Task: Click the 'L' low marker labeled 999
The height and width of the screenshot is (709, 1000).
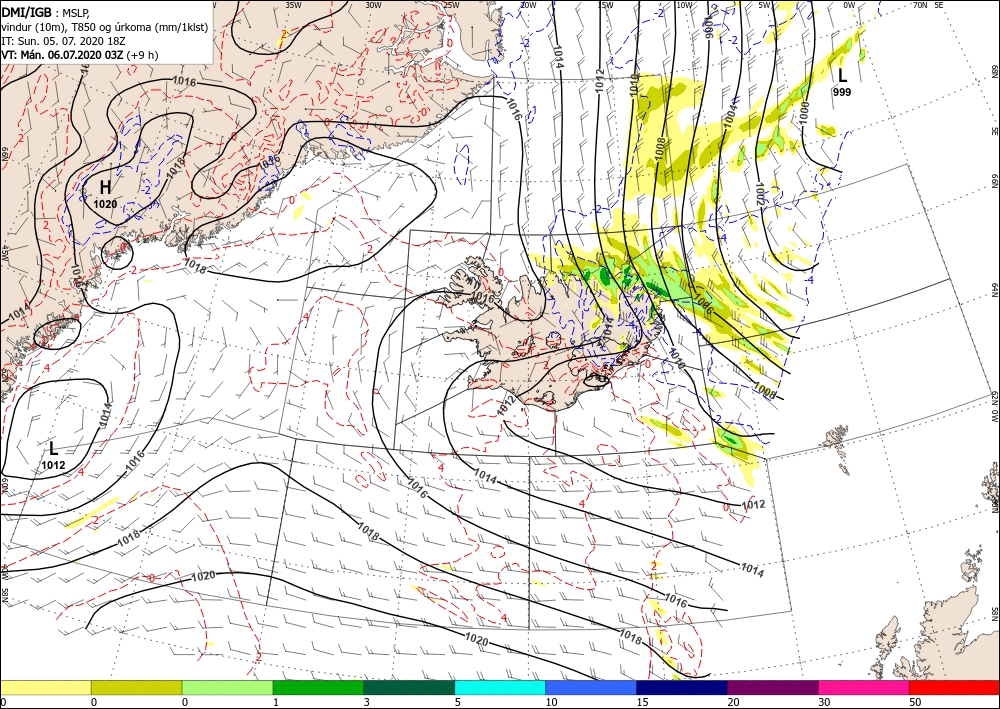Action: pyautogui.click(x=842, y=76)
